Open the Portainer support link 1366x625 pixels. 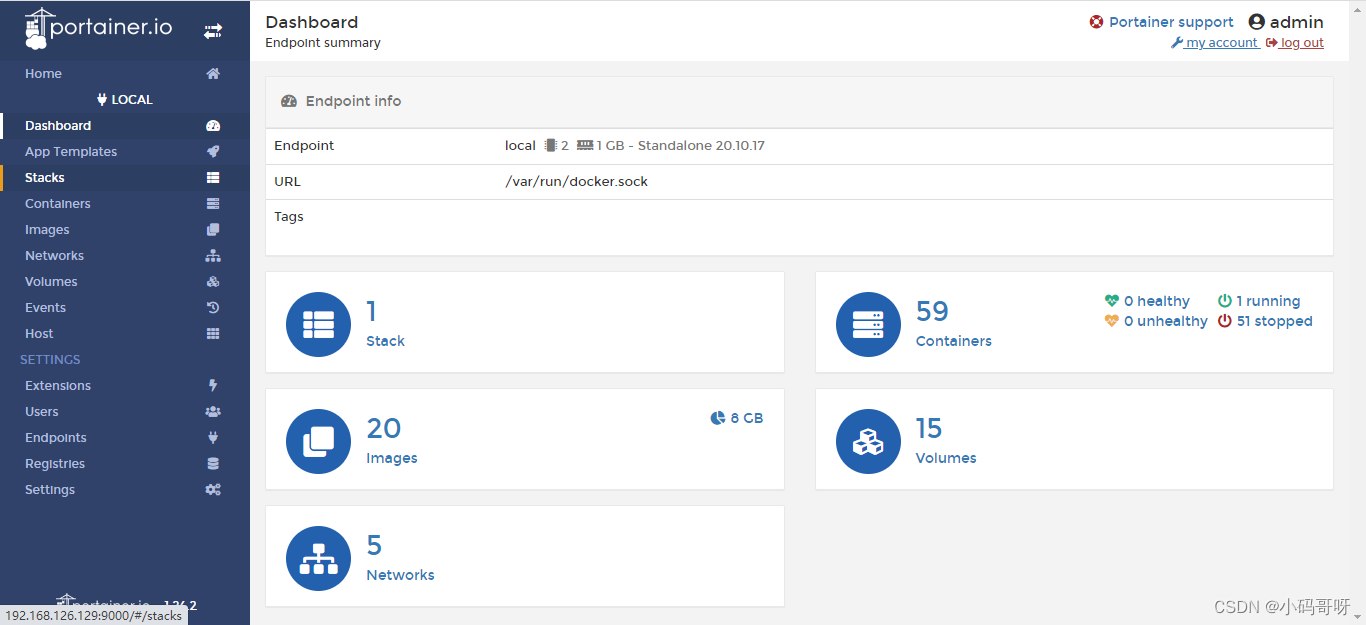tap(1170, 22)
